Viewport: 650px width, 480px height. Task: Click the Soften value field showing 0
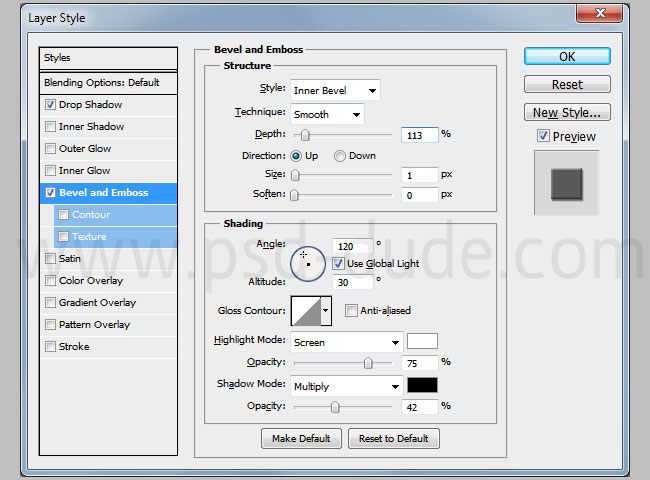420,195
